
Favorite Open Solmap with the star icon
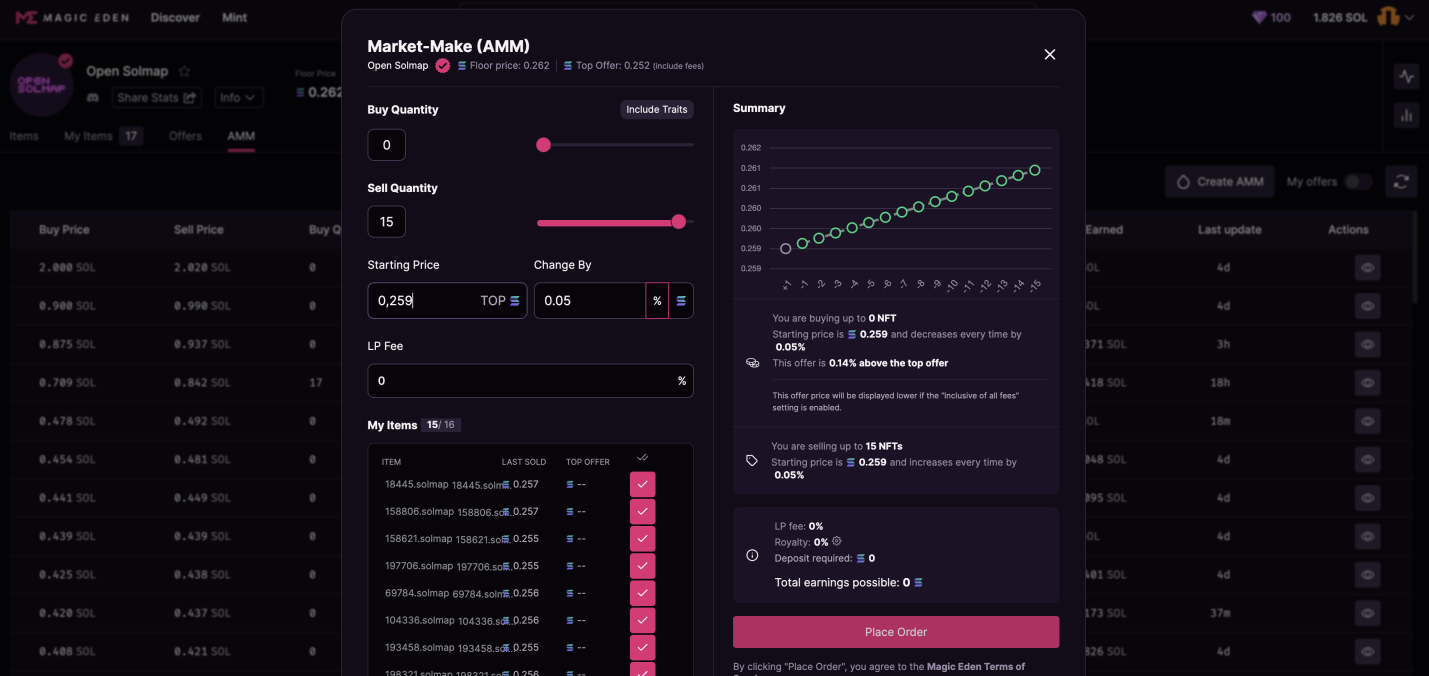[x=185, y=72]
